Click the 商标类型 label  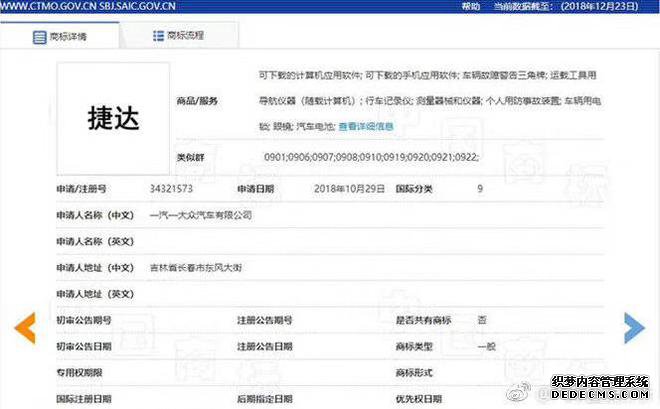[x=414, y=346]
